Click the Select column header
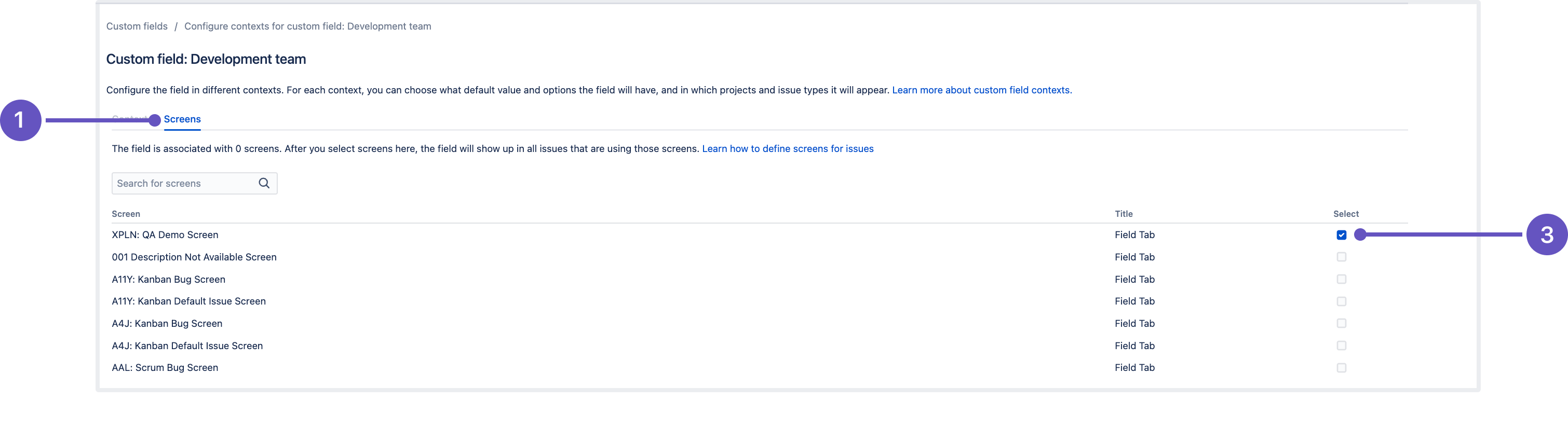 tap(1345, 214)
